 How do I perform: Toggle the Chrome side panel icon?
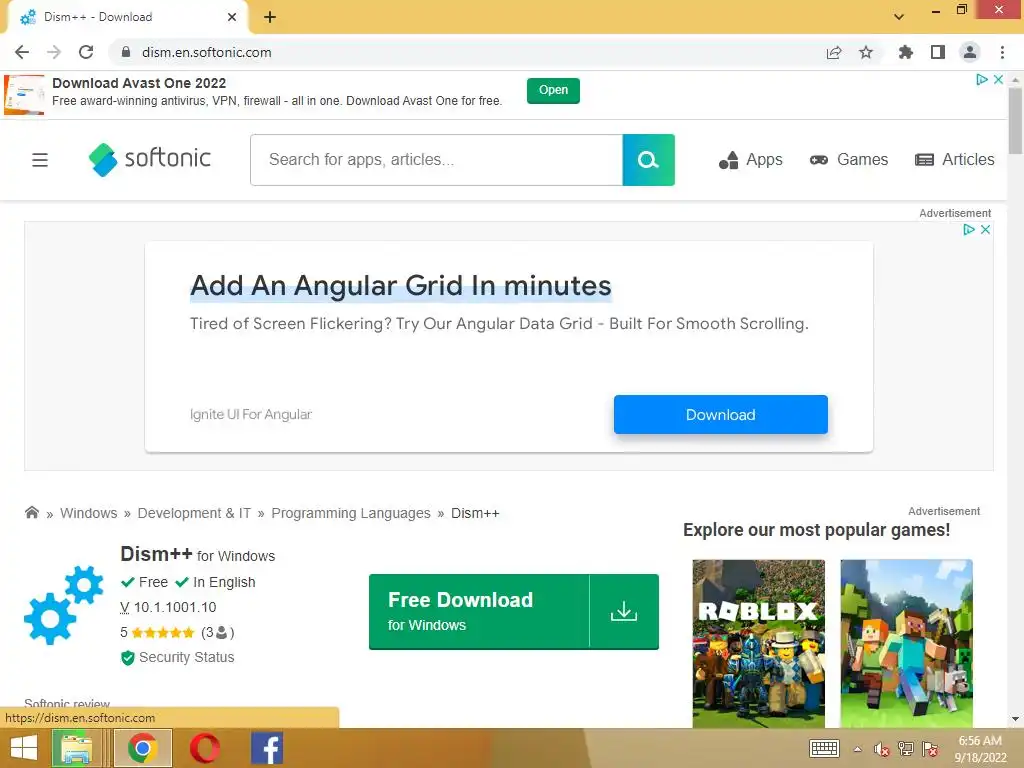pos(938,52)
